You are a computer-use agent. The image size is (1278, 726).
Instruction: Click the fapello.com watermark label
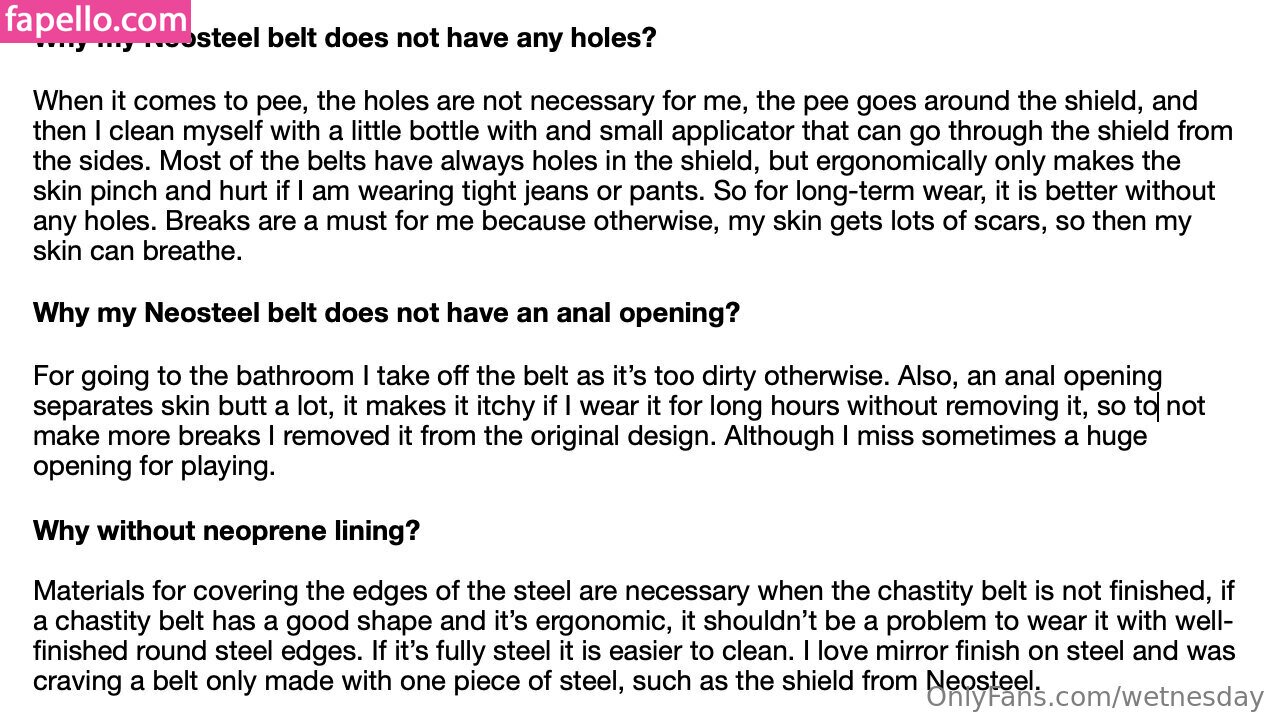click(x=95, y=20)
